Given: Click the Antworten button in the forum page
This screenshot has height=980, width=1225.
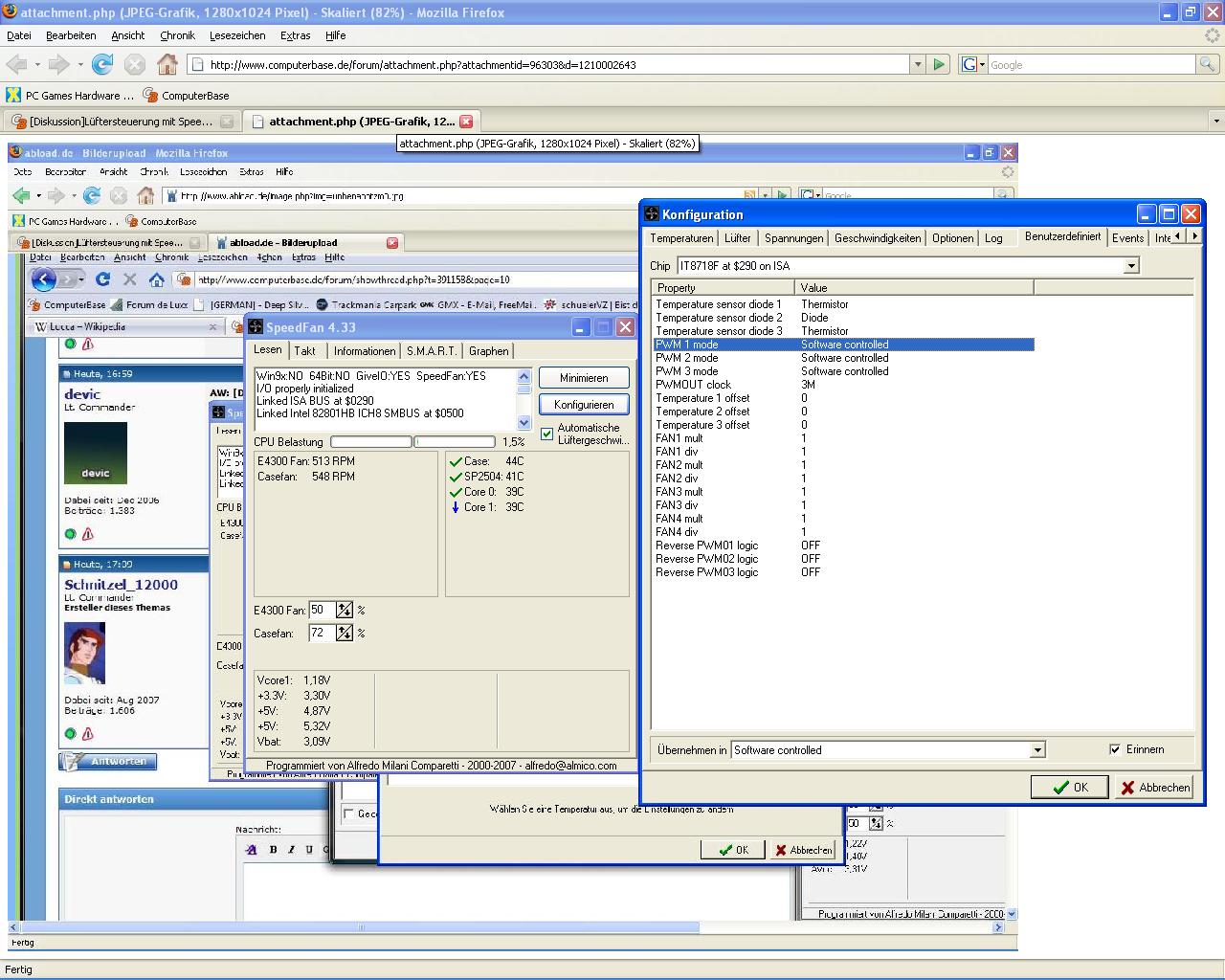Looking at the screenshot, I should tap(108, 762).
